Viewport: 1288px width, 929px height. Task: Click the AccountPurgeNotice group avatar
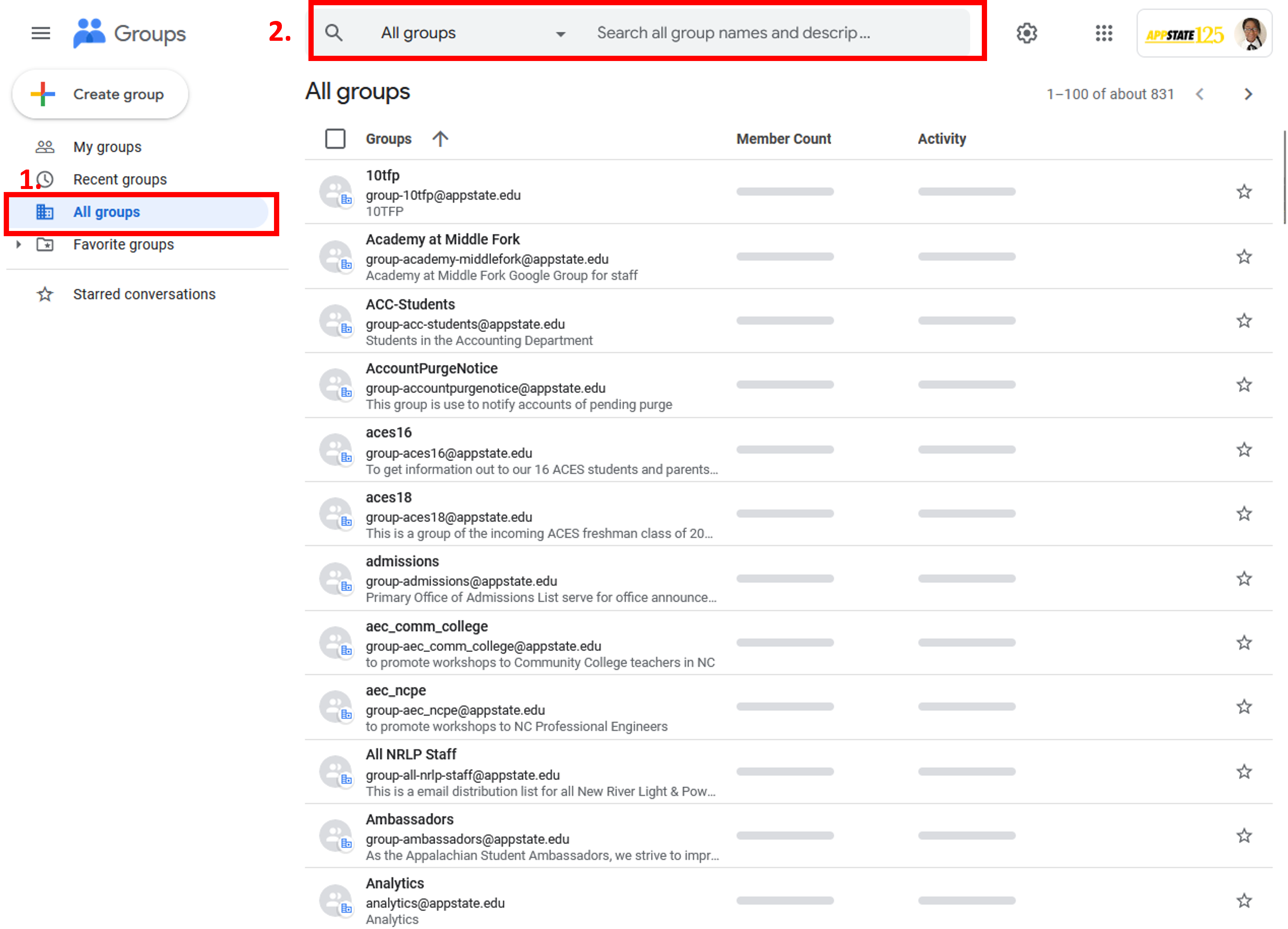[x=336, y=385]
